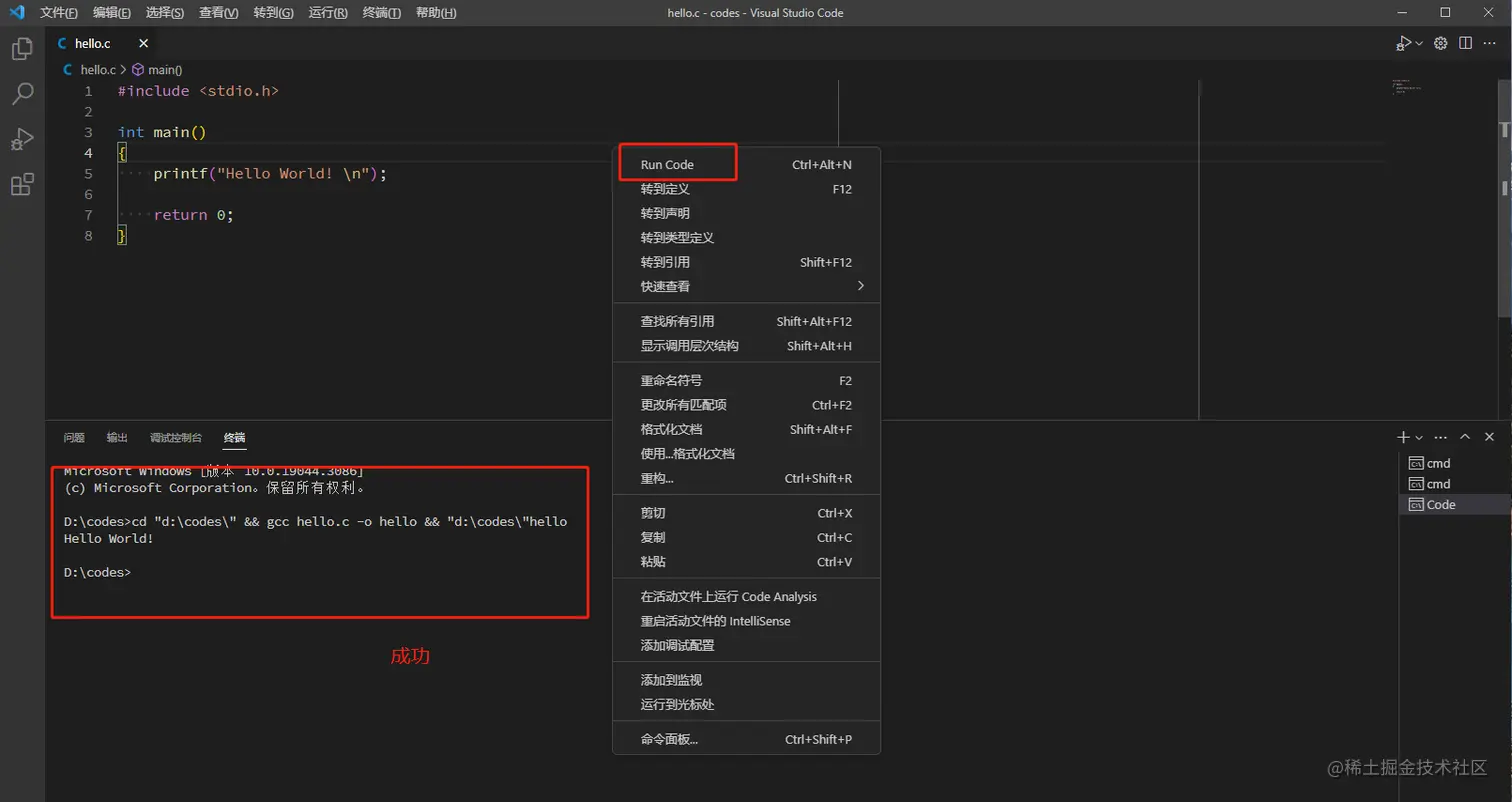The image size is (1512, 802).
Task: Open the 终端(T) menu
Action: coord(381,13)
